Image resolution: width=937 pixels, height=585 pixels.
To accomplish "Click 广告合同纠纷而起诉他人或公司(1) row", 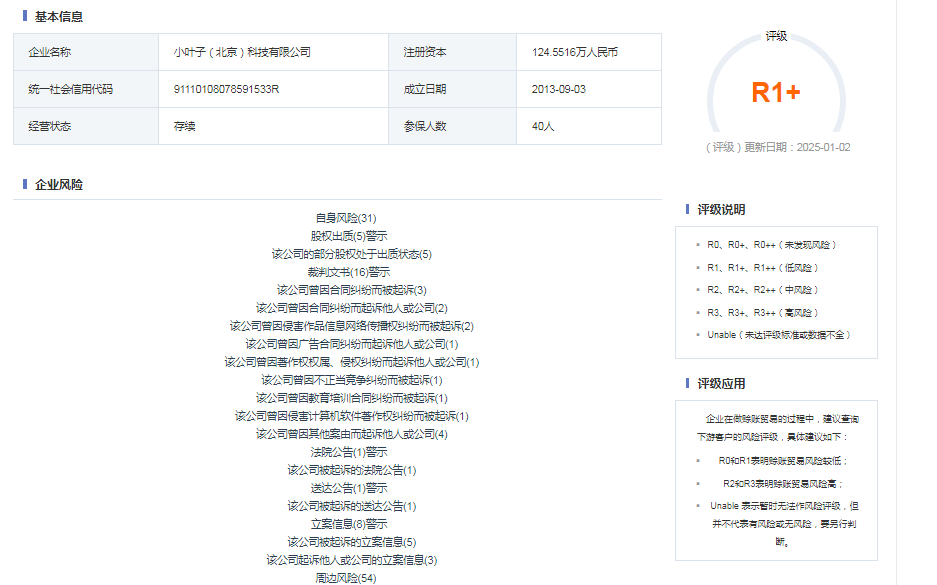I will tap(351, 344).
